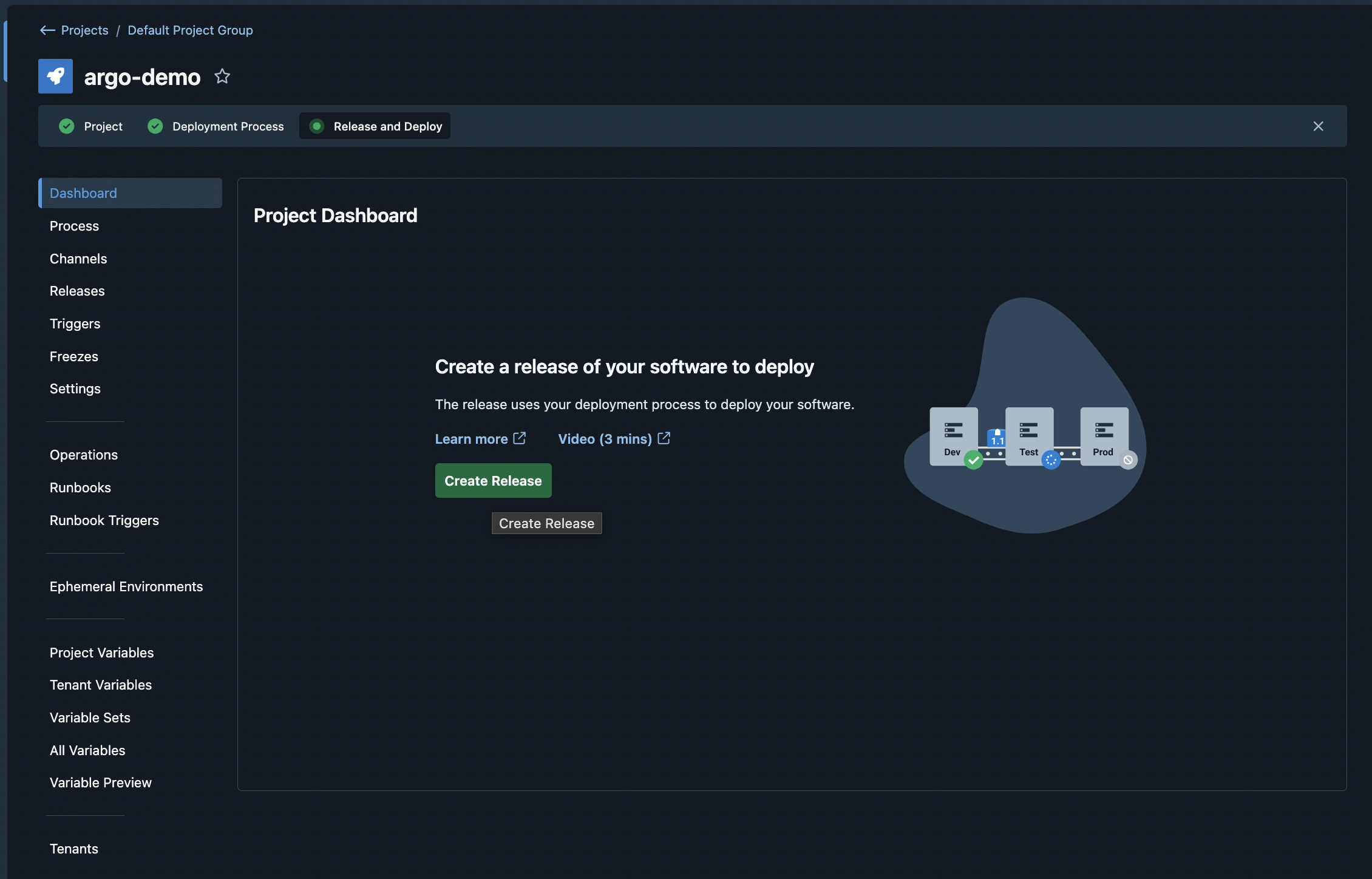Open the Default Project Group breadcrumb
The width and height of the screenshot is (1372, 879).
coord(190,30)
